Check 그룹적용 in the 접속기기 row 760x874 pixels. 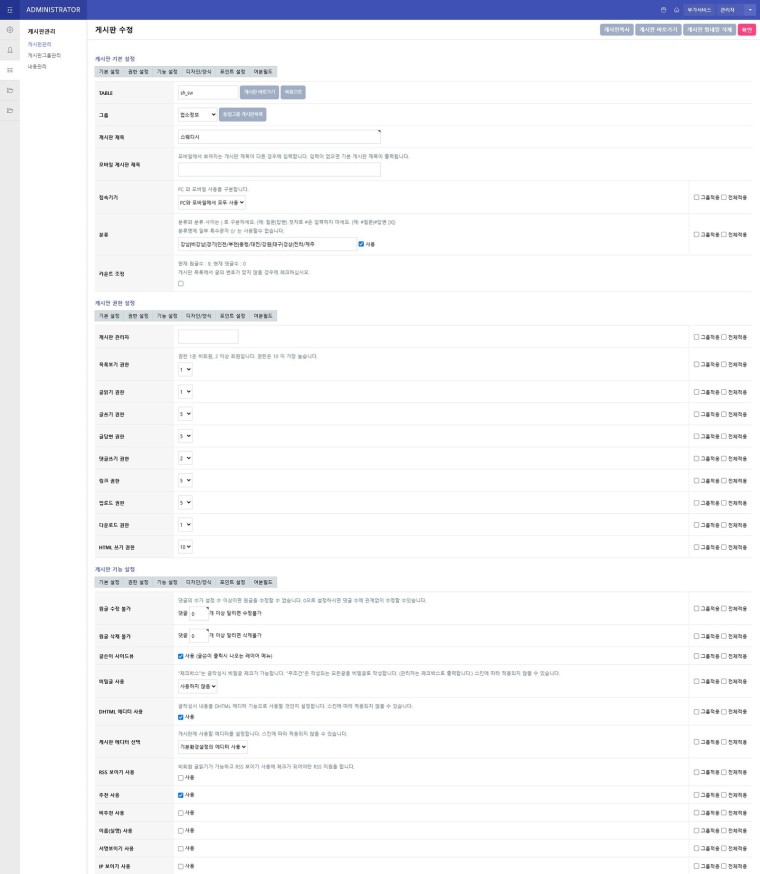[x=696, y=197]
